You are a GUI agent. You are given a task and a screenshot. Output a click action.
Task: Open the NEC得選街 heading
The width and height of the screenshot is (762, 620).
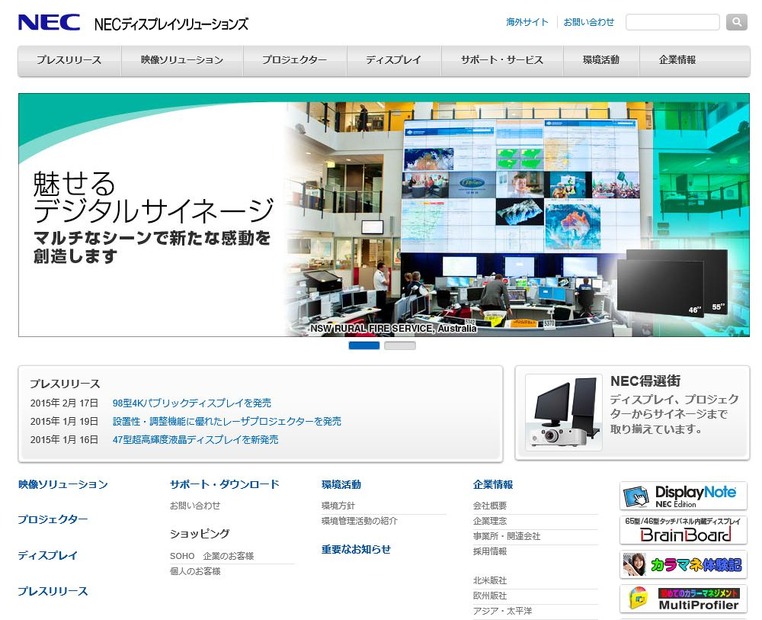pos(645,381)
